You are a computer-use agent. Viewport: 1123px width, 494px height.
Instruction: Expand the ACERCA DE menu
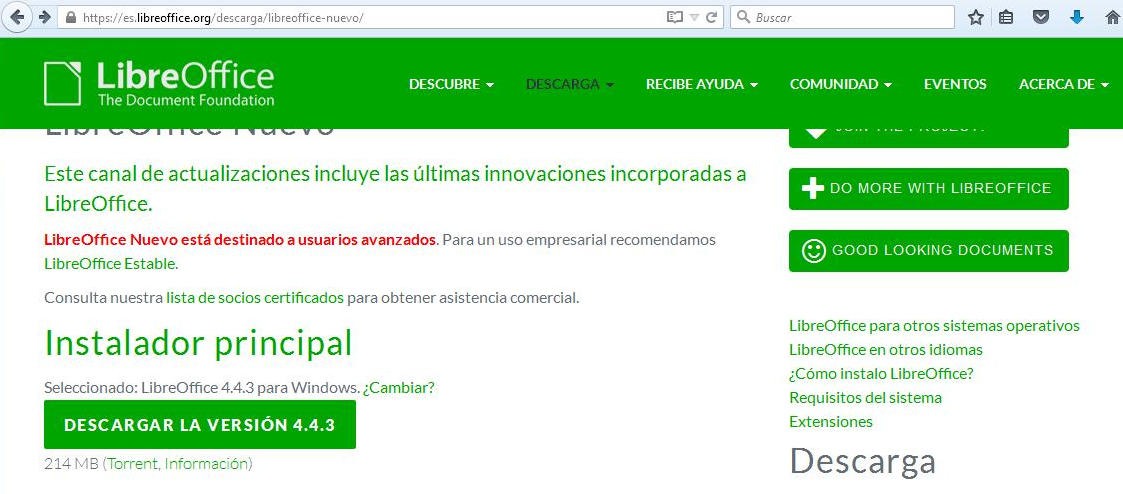[x=1064, y=84]
